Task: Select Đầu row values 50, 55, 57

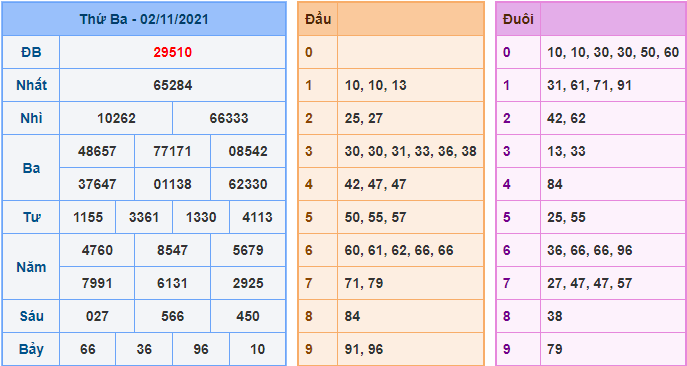Action: (375, 217)
